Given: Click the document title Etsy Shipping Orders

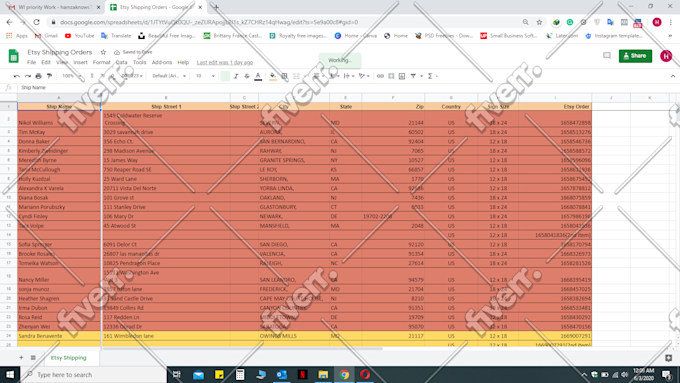Looking at the screenshot, I should pos(60,52).
